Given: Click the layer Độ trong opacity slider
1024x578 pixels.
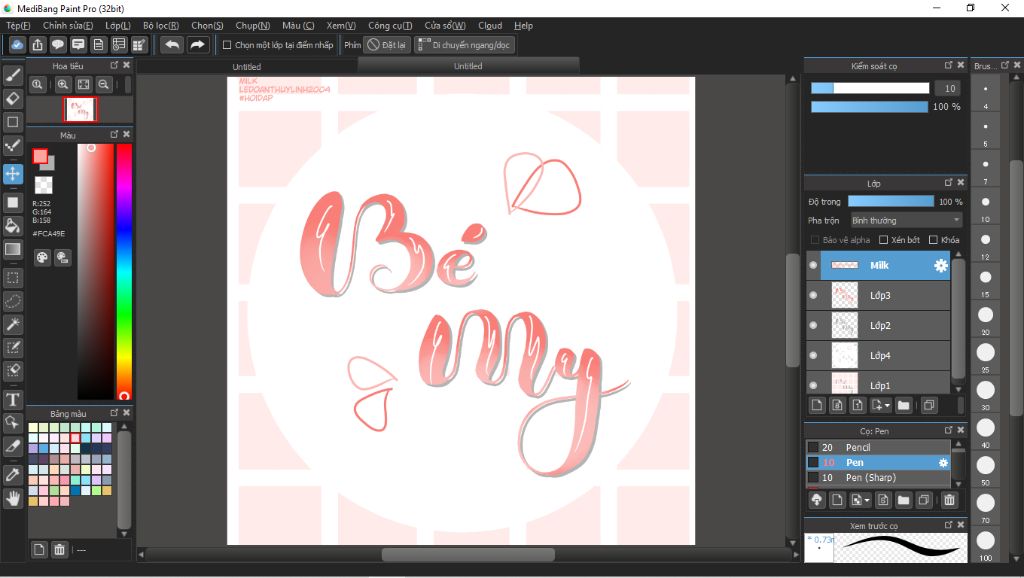Looking at the screenshot, I should click(x=891, y=201).
